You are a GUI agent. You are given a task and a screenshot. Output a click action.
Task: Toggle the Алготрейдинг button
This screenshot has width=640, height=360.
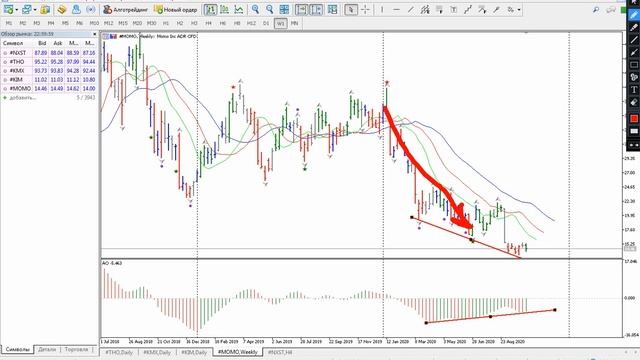coord(126,9)
